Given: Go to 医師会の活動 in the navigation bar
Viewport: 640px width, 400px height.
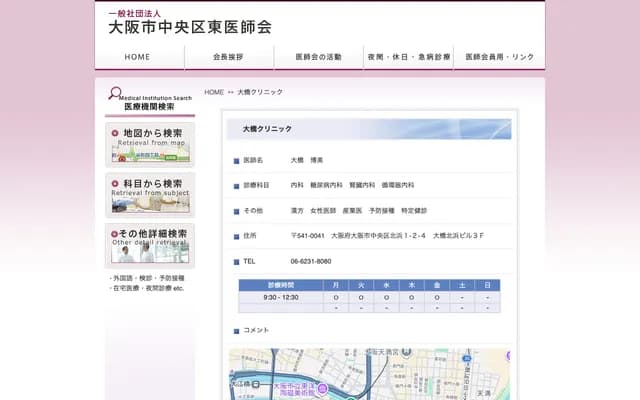Looking at the screenshot, I should (319, 58).
